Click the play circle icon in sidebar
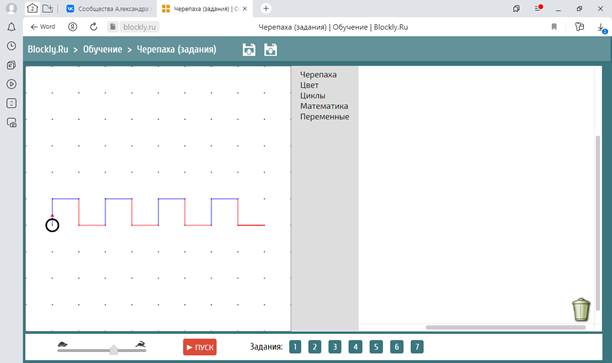612x363 pixels. pyautogui.click(x=11, y=84)
